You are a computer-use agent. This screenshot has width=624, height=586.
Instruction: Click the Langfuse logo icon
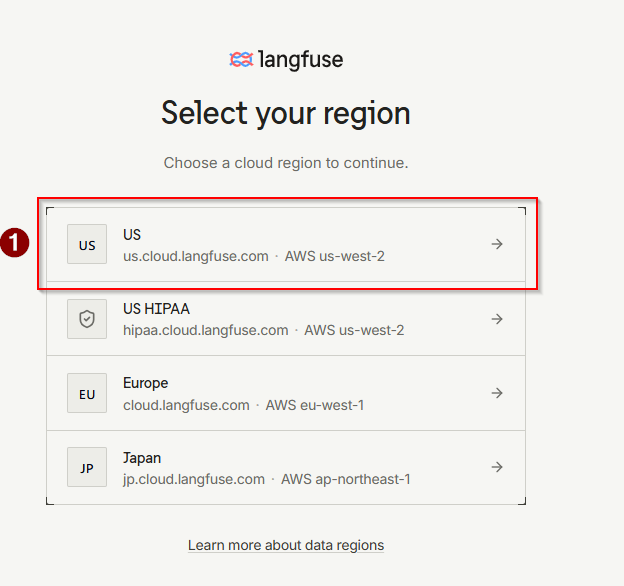pyautogui.click(x=241, y=60)
